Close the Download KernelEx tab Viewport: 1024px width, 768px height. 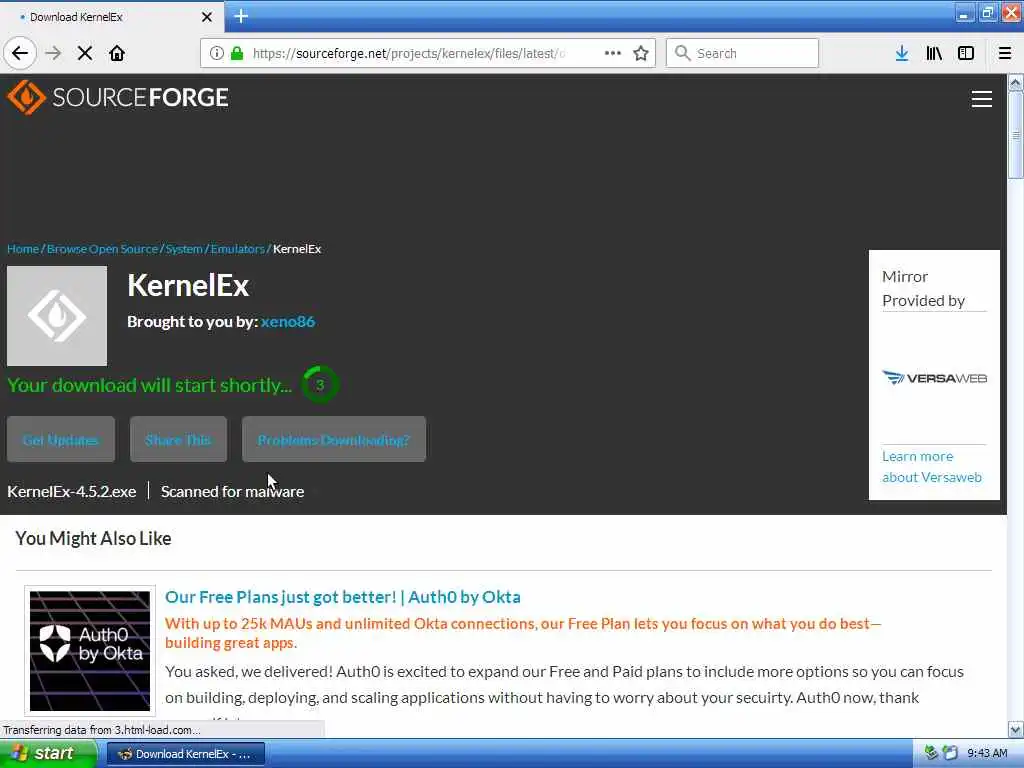207,17
